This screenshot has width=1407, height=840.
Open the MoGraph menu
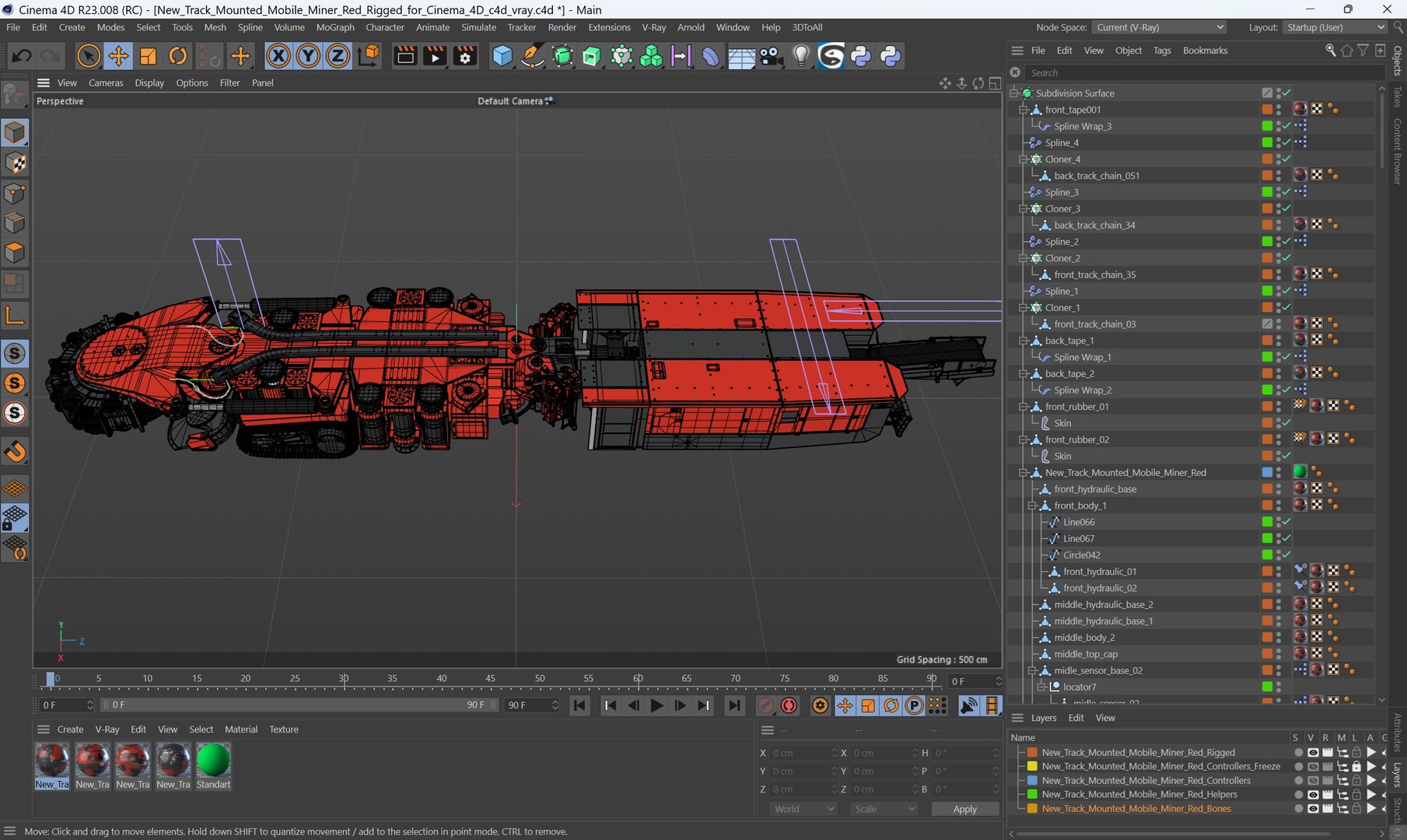335,27
